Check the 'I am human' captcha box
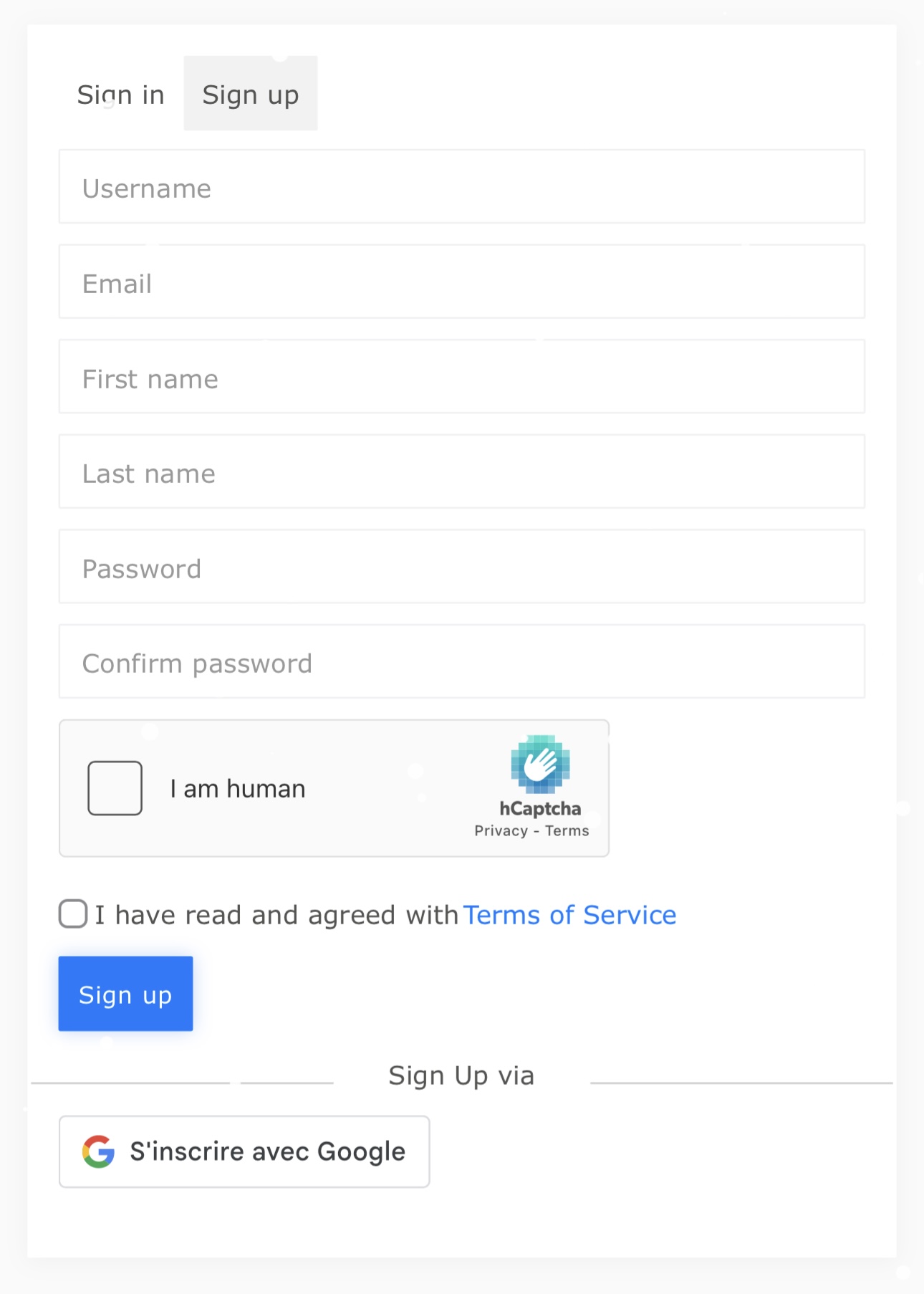This screenshot has width=924, height=1294. pos(115,788)
